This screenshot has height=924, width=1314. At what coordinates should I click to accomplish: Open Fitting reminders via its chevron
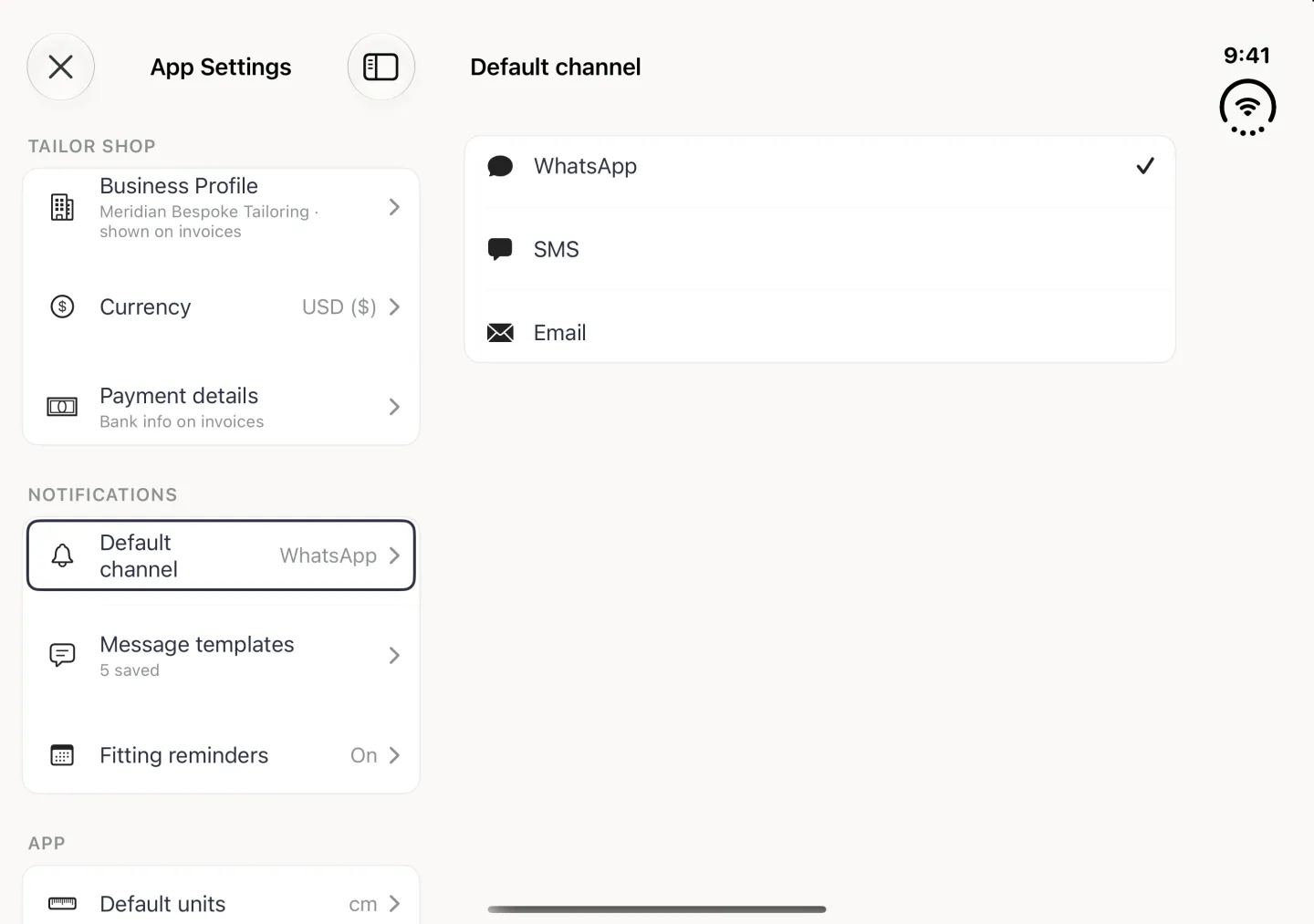[394, 755]
